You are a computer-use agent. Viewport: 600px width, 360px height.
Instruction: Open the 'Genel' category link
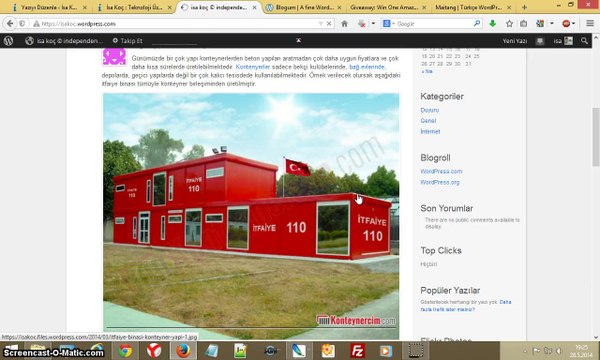click(428, 121)
